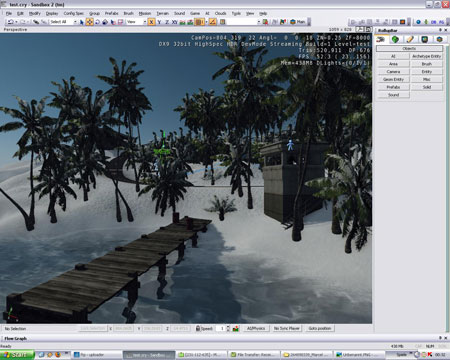
Task: Toggle the AI/Physics button
Action: click(x=256, y=328)
